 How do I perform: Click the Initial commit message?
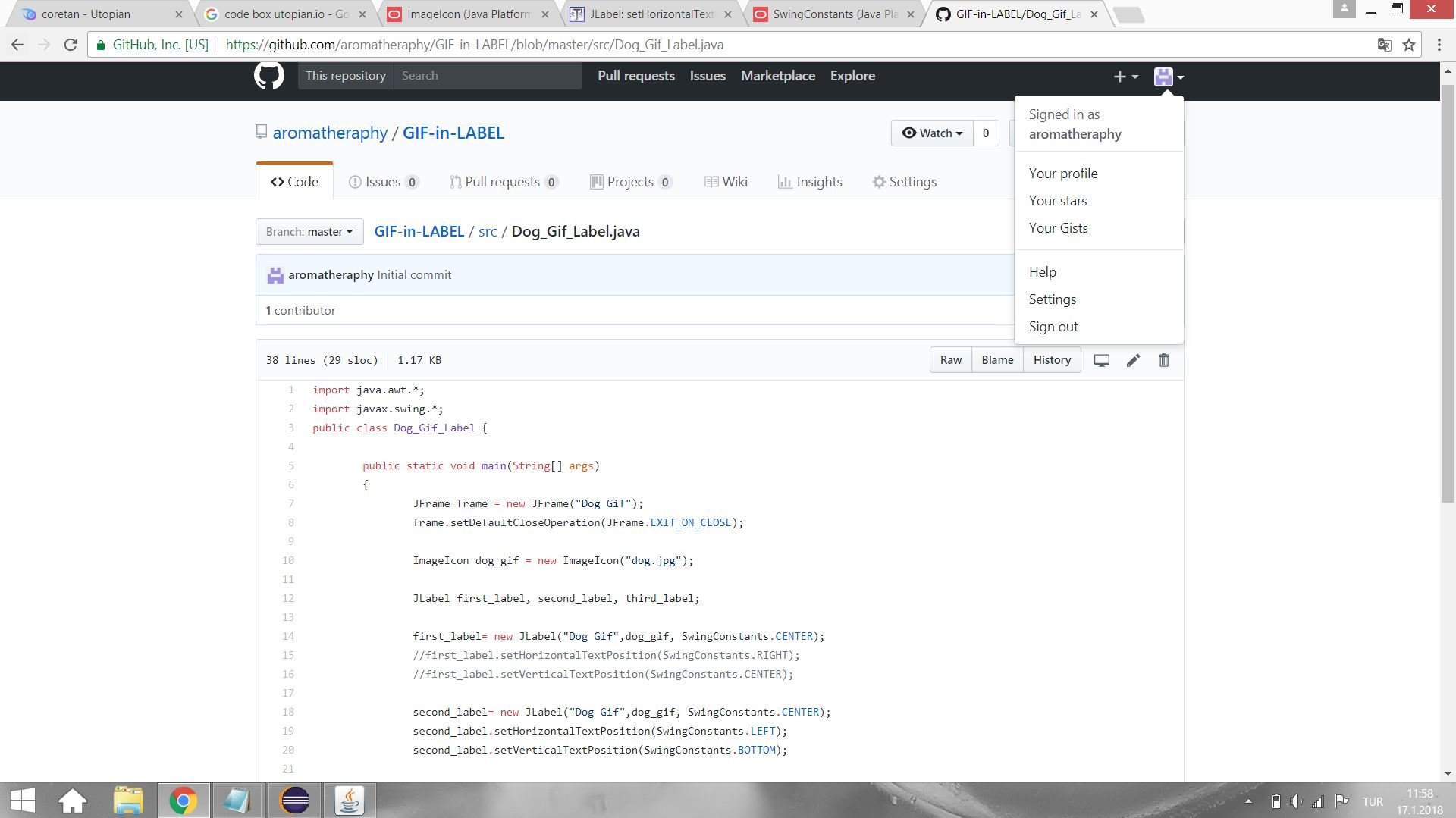[x=414, y=275]
